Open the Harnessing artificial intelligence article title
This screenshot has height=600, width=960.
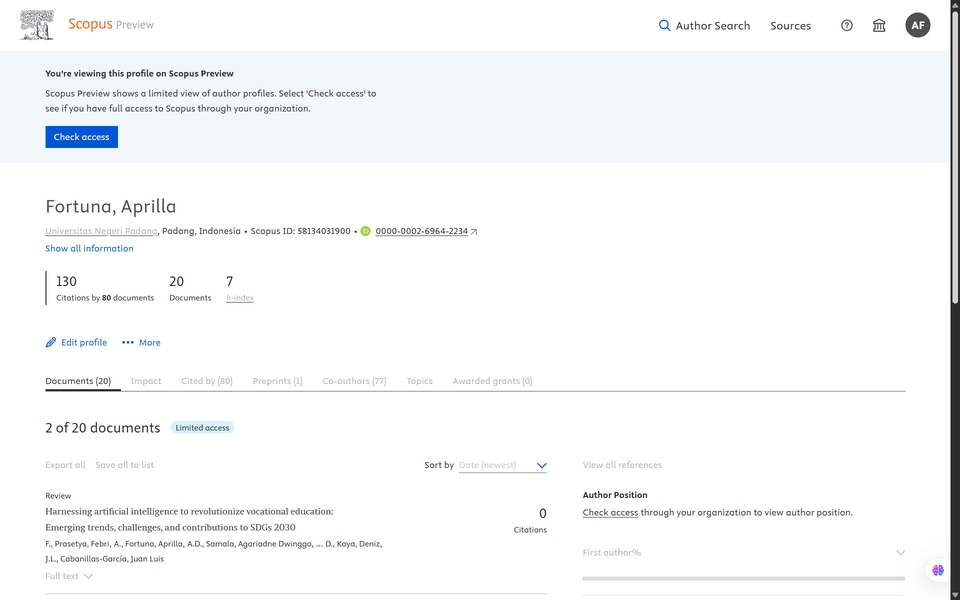pyautogui.click(x=189, y=519)
